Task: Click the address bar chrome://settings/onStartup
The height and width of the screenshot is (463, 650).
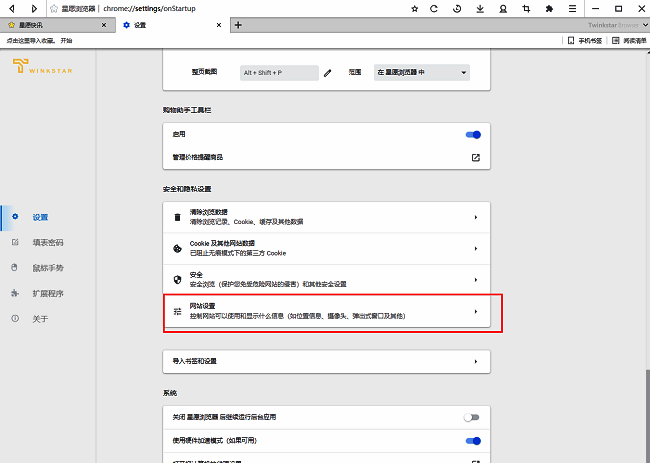Action: pyautogui.click(x=149, y=9)
